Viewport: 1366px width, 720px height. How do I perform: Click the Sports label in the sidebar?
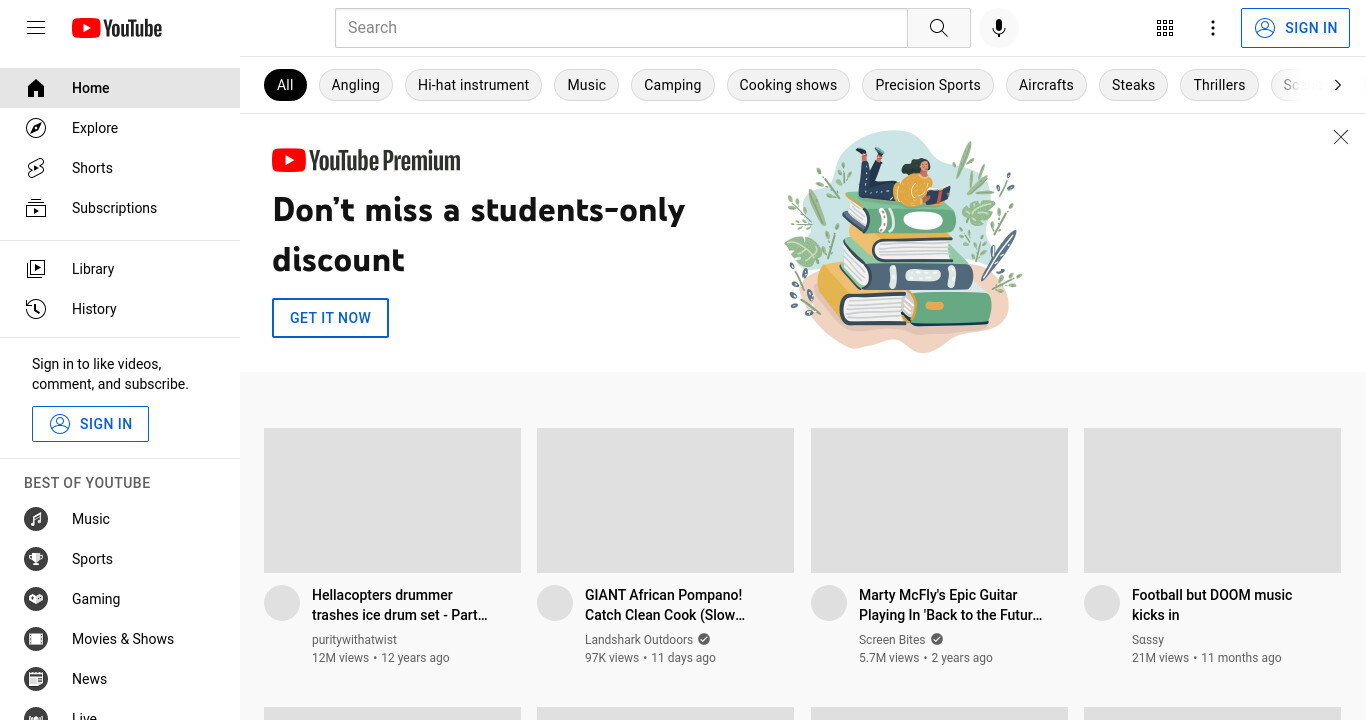92,559
